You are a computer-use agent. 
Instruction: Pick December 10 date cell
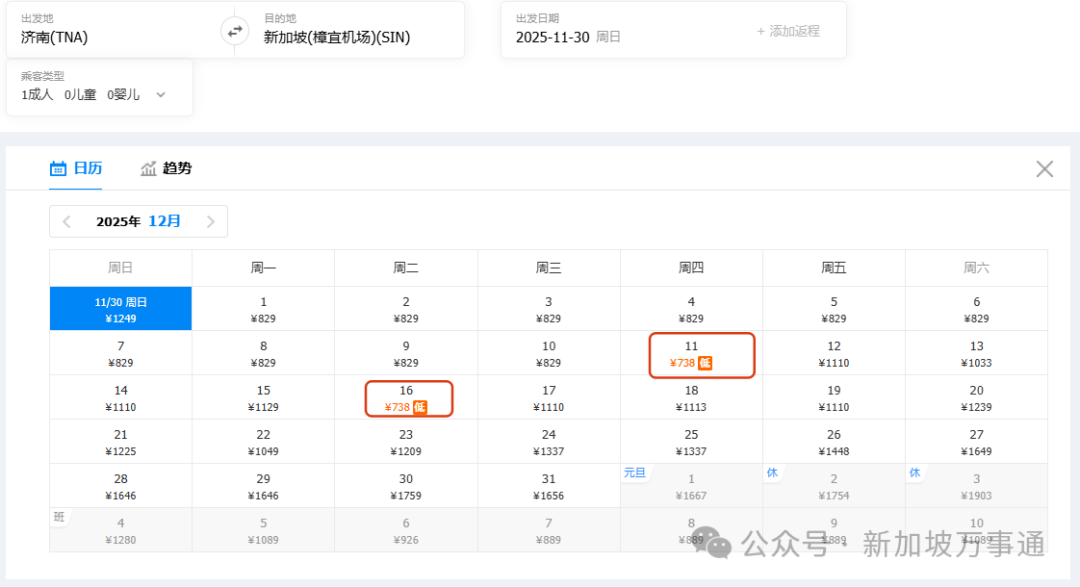tap(549, 353)
